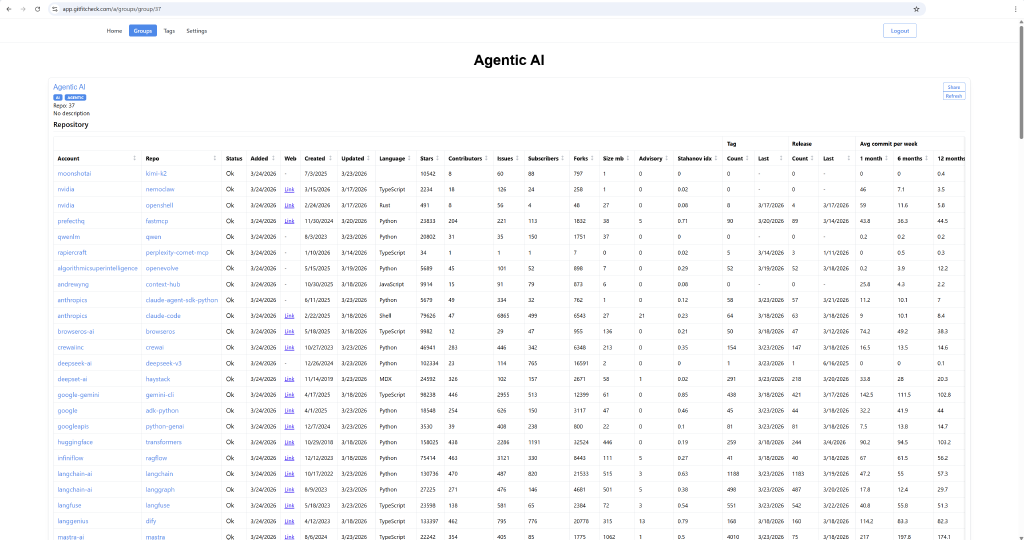Open the fastmcp repo link
Screen dimensions: 1024x540
point(157,221)
